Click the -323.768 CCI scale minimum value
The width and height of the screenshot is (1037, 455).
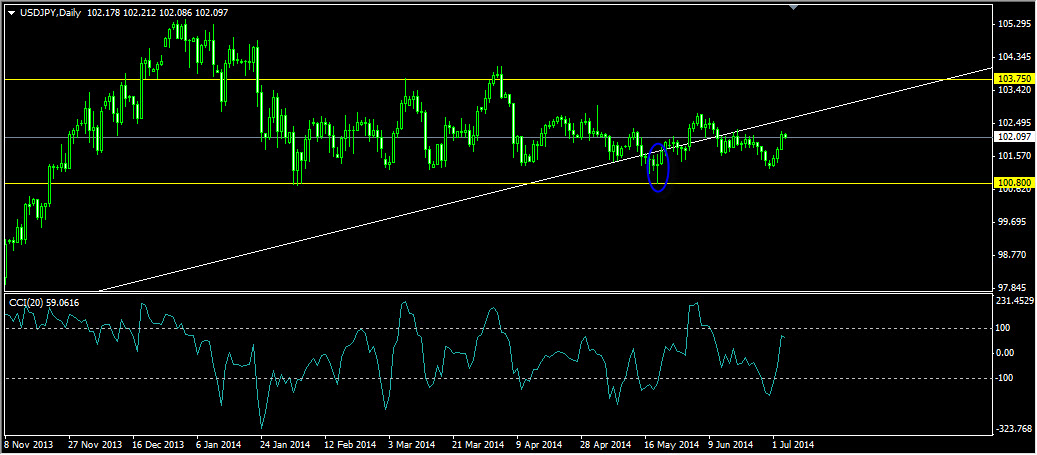pos(1014,428)
